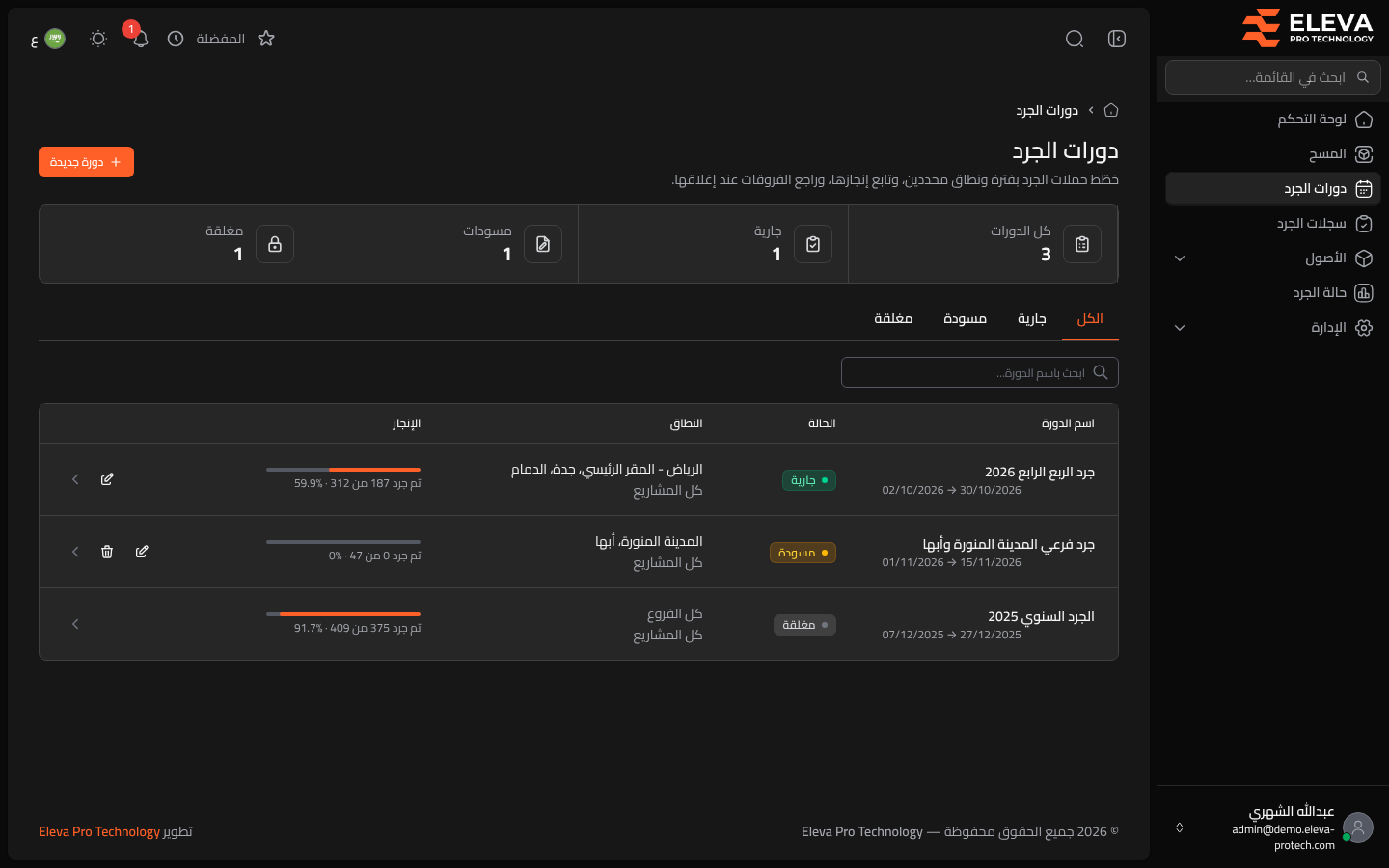
Task: Open recent history clock icon
Action: [176, 39]
